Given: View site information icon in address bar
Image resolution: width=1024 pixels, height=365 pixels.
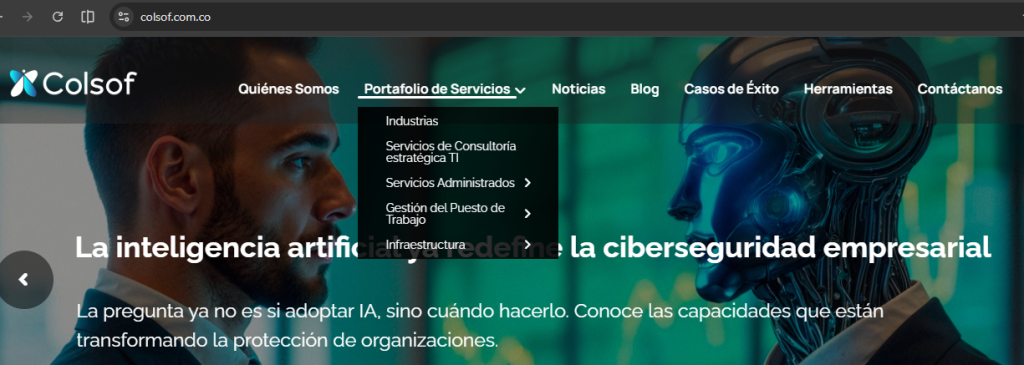Looking at the screenshot, I should tap(123, 17).
